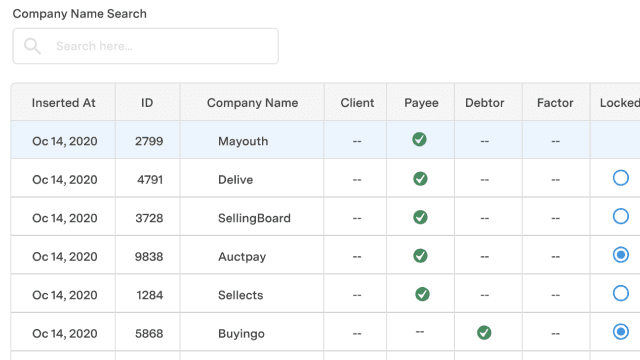Sort by Inserted At column header
This screenshot has width=640, height=360.
coord(63,102)
